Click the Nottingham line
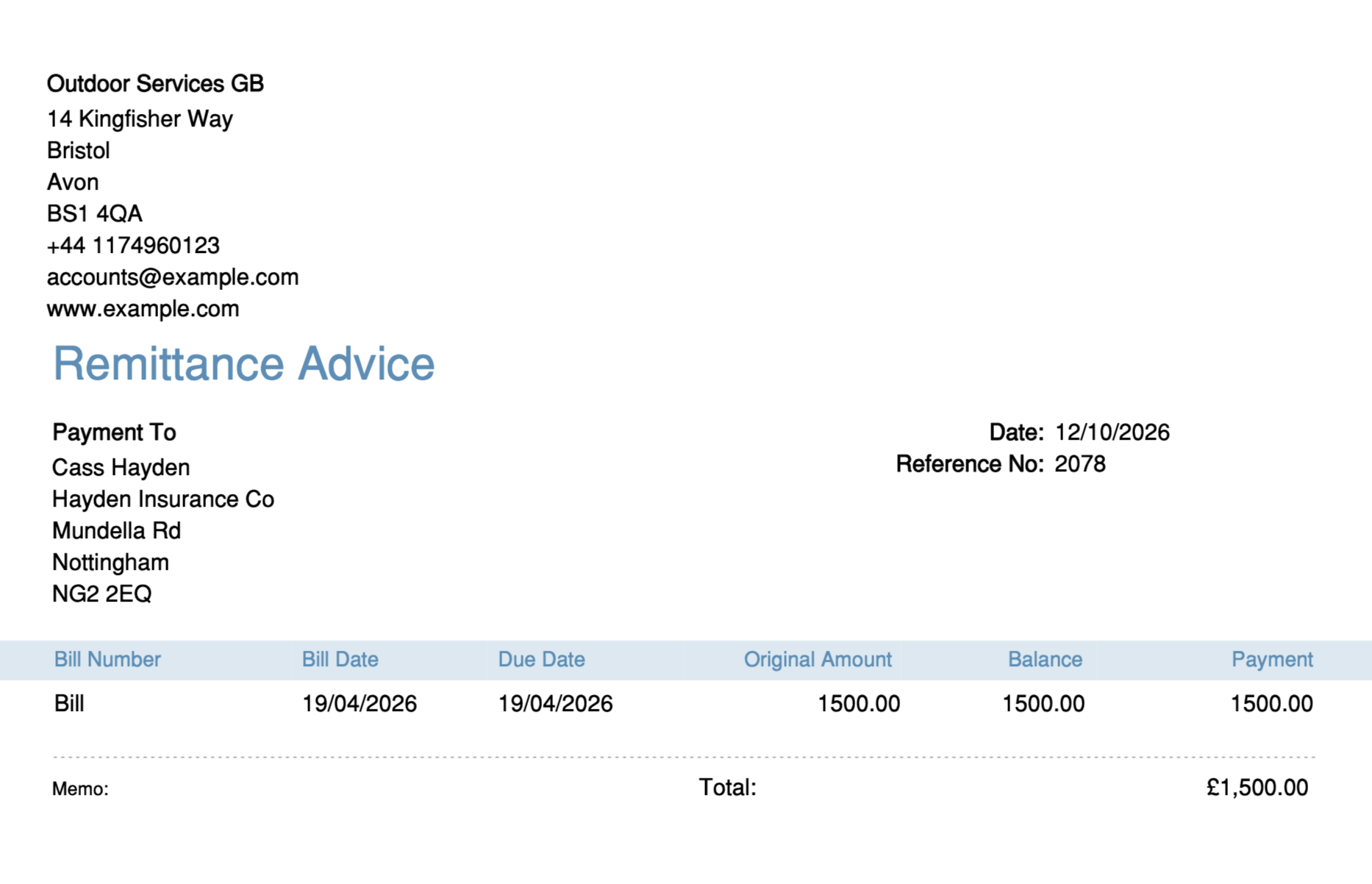 (110, 563)
